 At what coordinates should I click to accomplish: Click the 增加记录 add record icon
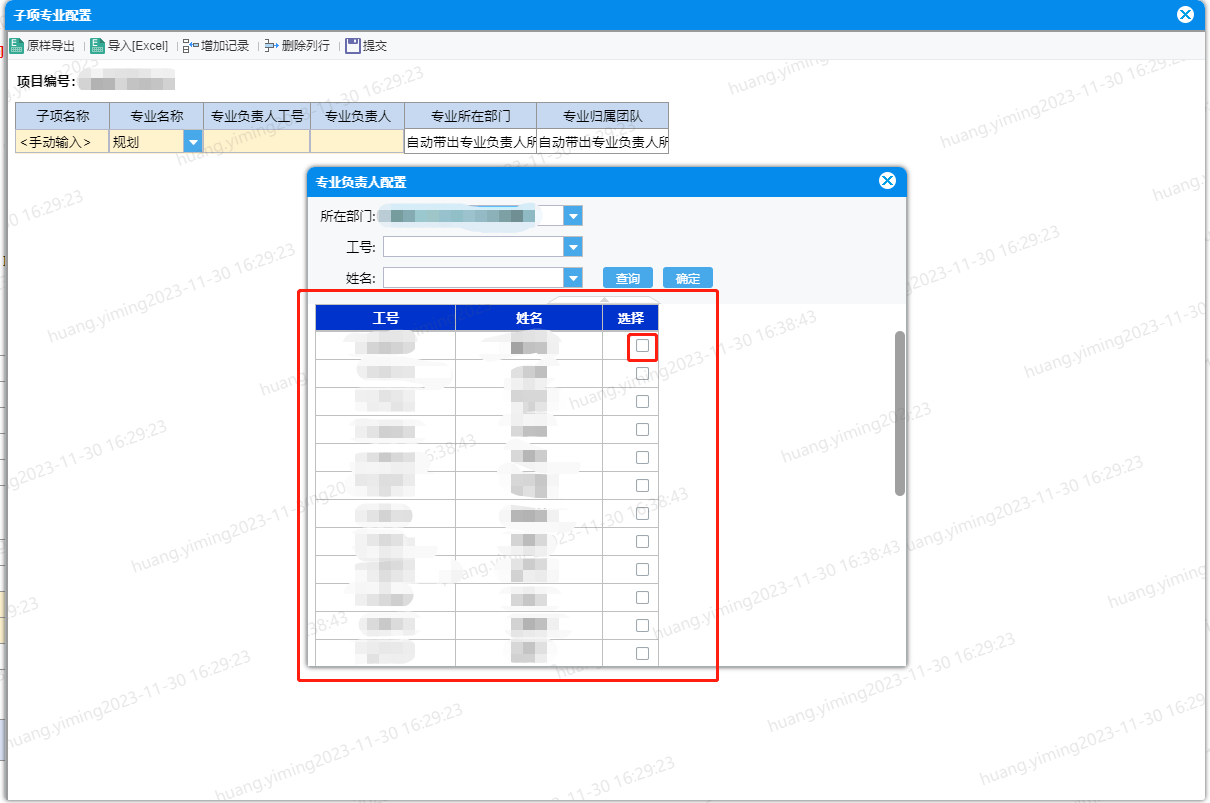point(191,46)
